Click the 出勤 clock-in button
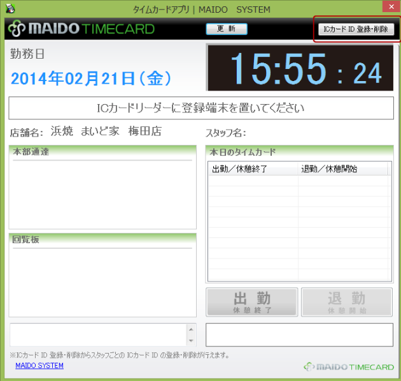The image size is (401, 381). tap(252, 302)
